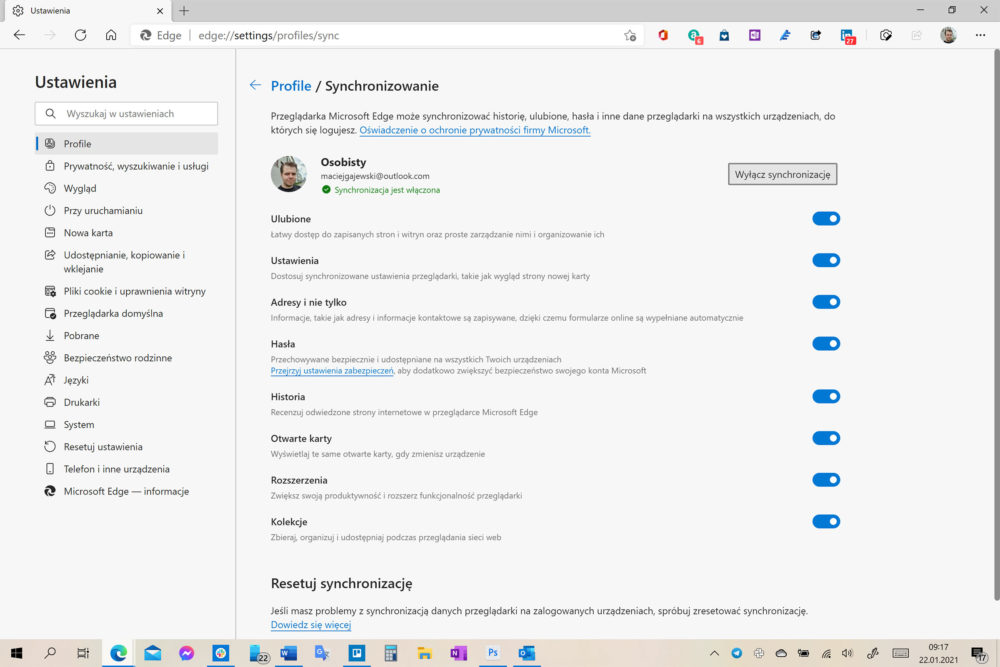Go to Przy uruchamianiu settings
This screenshot has height=667, width=1000.
pyautogui.click(x=126, y=210)
